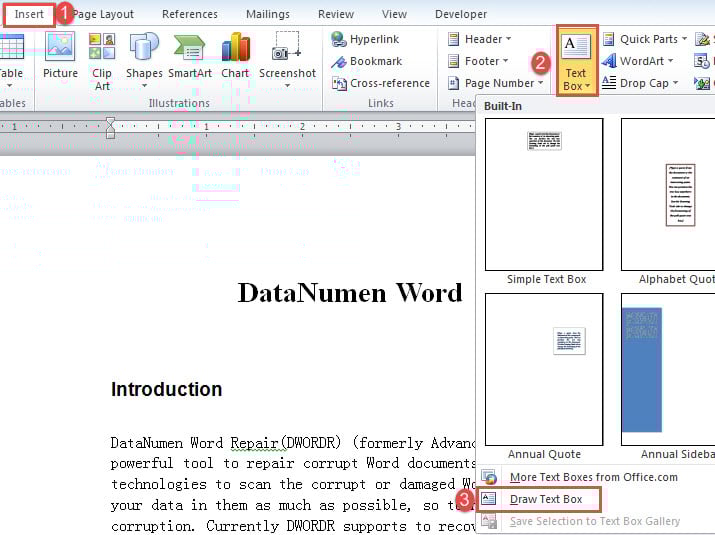Open the Drop Cap dropdown
Screen dimensions: 715x535
pyautogui.click(x=640, y=83)
